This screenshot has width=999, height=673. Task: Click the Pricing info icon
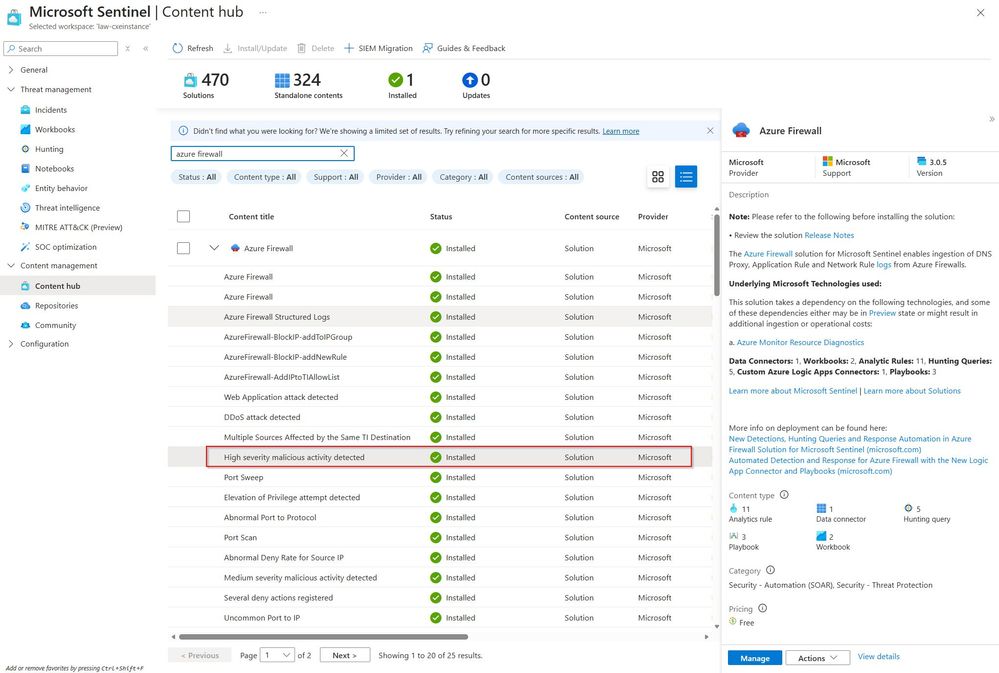click(x=763, y=608)
